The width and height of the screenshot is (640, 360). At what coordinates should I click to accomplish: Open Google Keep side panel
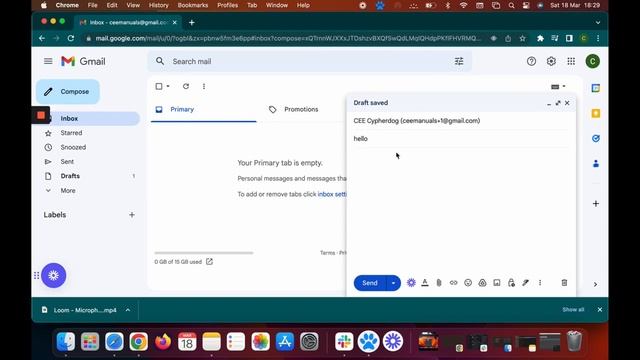click(x=596, y=113)
